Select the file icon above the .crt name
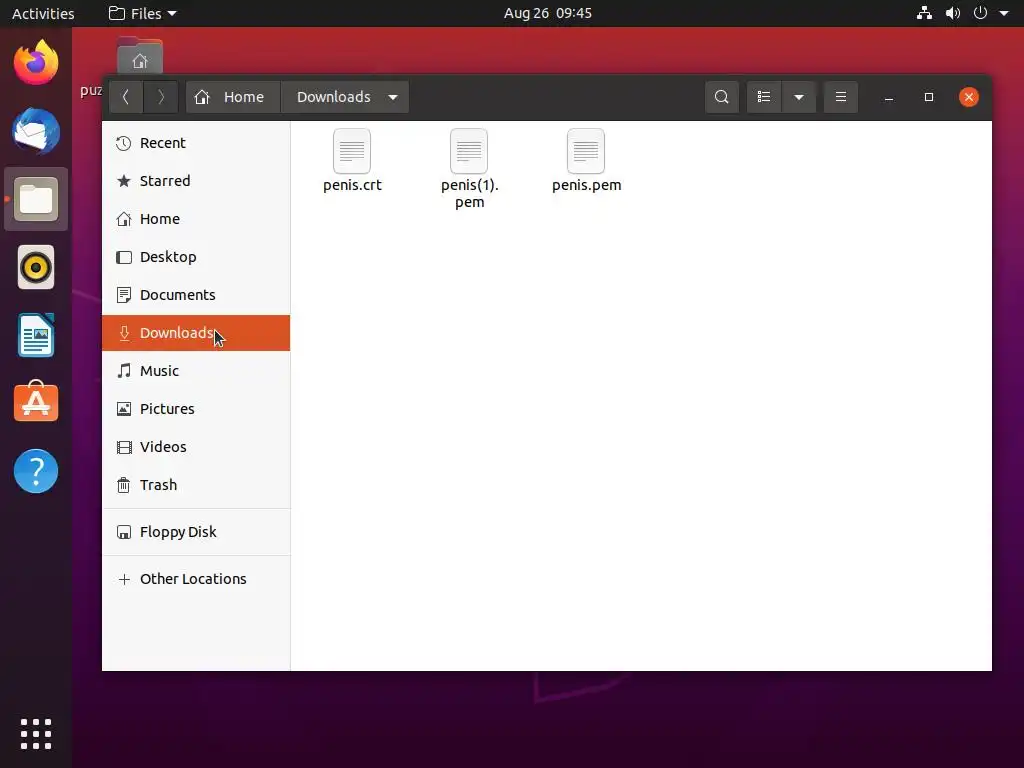 coord(352,151)
